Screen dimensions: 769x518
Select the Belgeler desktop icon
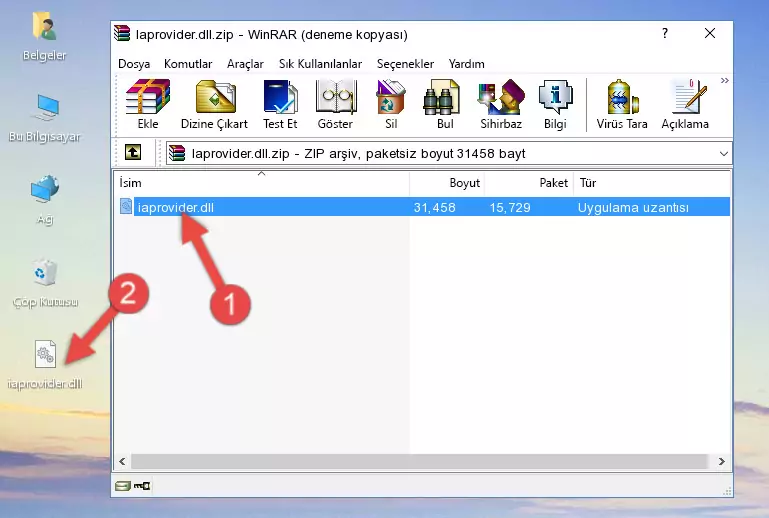point(44,37)
